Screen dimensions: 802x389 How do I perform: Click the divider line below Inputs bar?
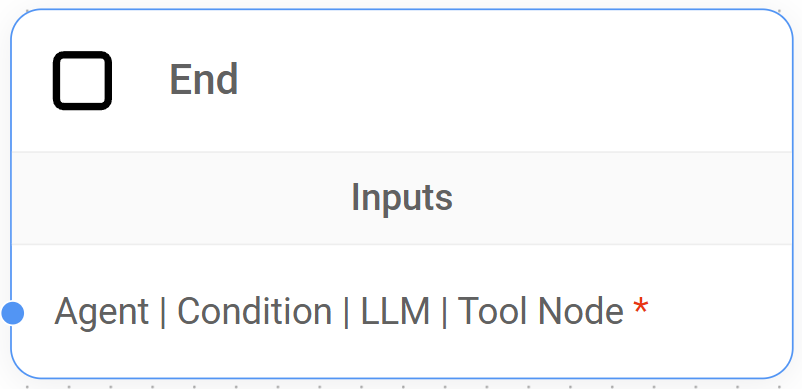coord(402,244)
